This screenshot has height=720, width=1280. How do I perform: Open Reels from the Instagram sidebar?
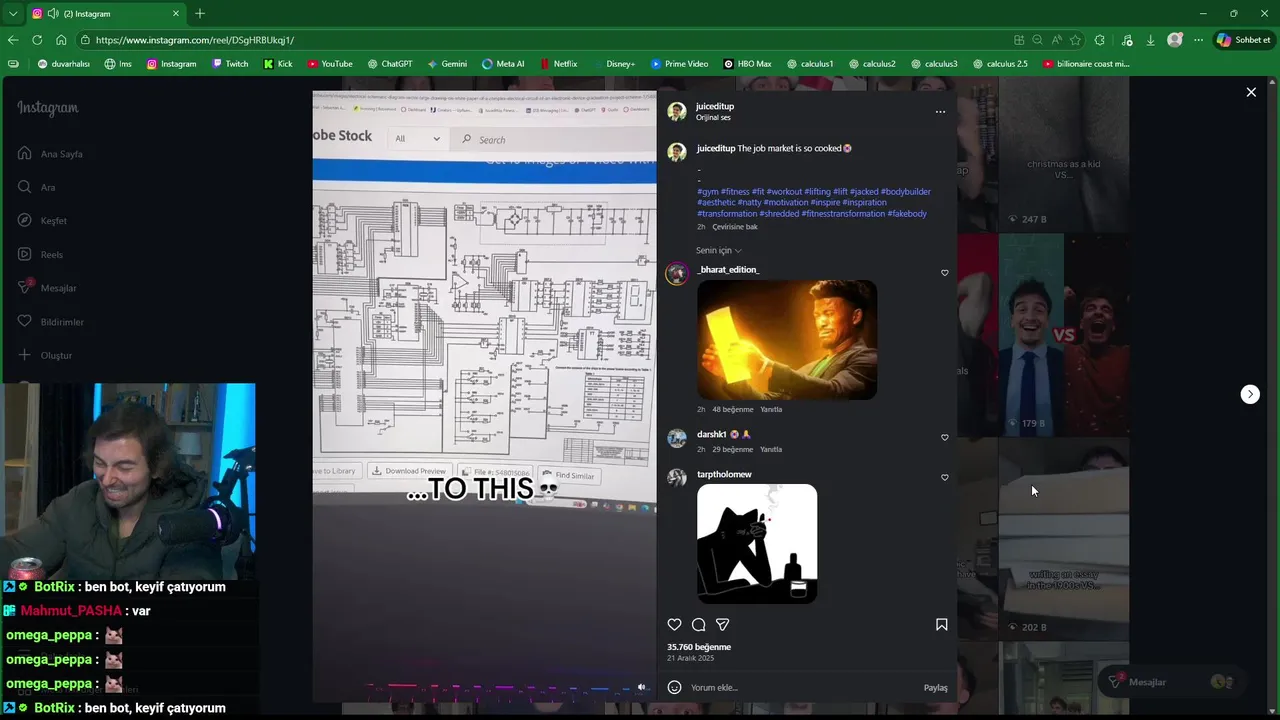click(40, 254)
